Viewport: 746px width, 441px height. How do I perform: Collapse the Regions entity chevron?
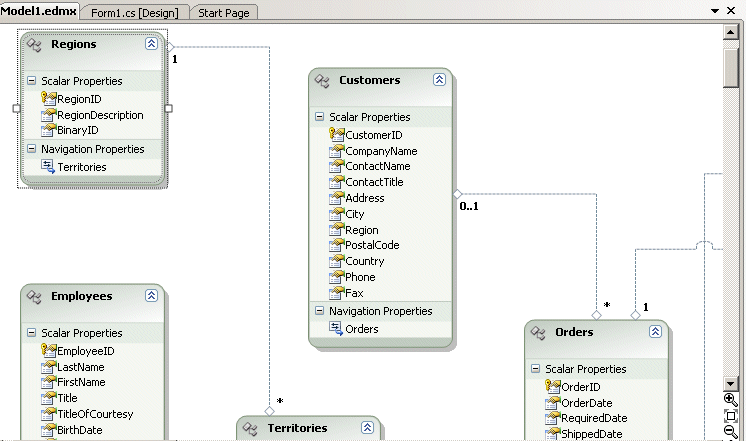tap(151, 44)
